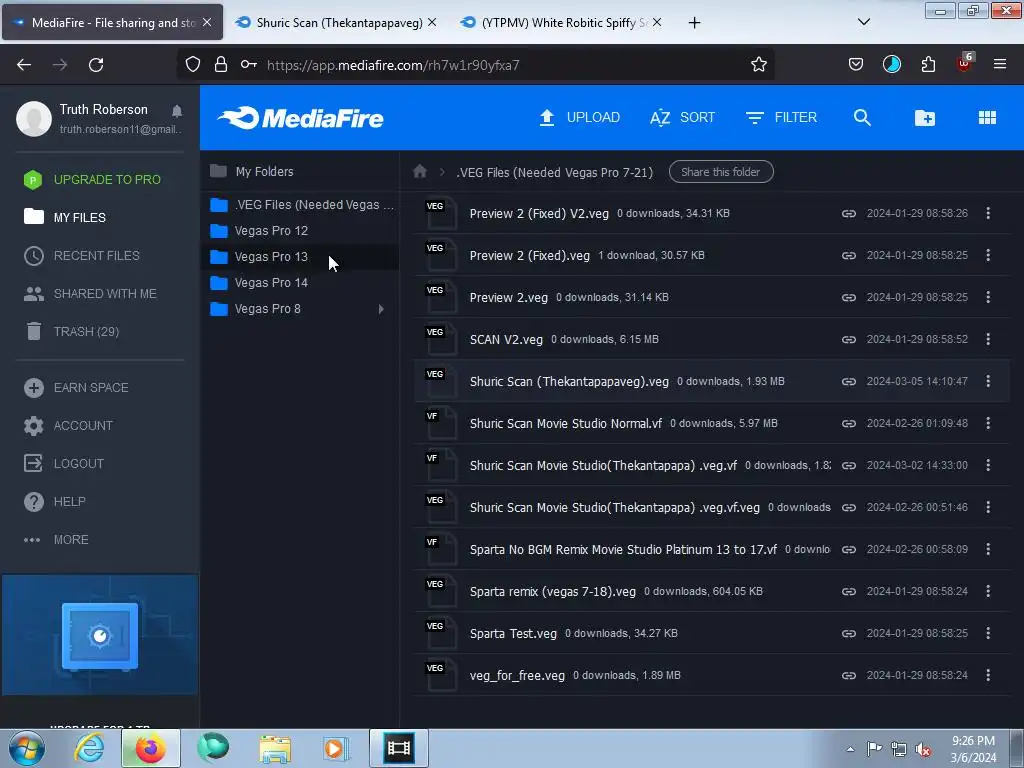Expand More options in sidebar
Screen dimensions: 1024x768
pos(56,540)
